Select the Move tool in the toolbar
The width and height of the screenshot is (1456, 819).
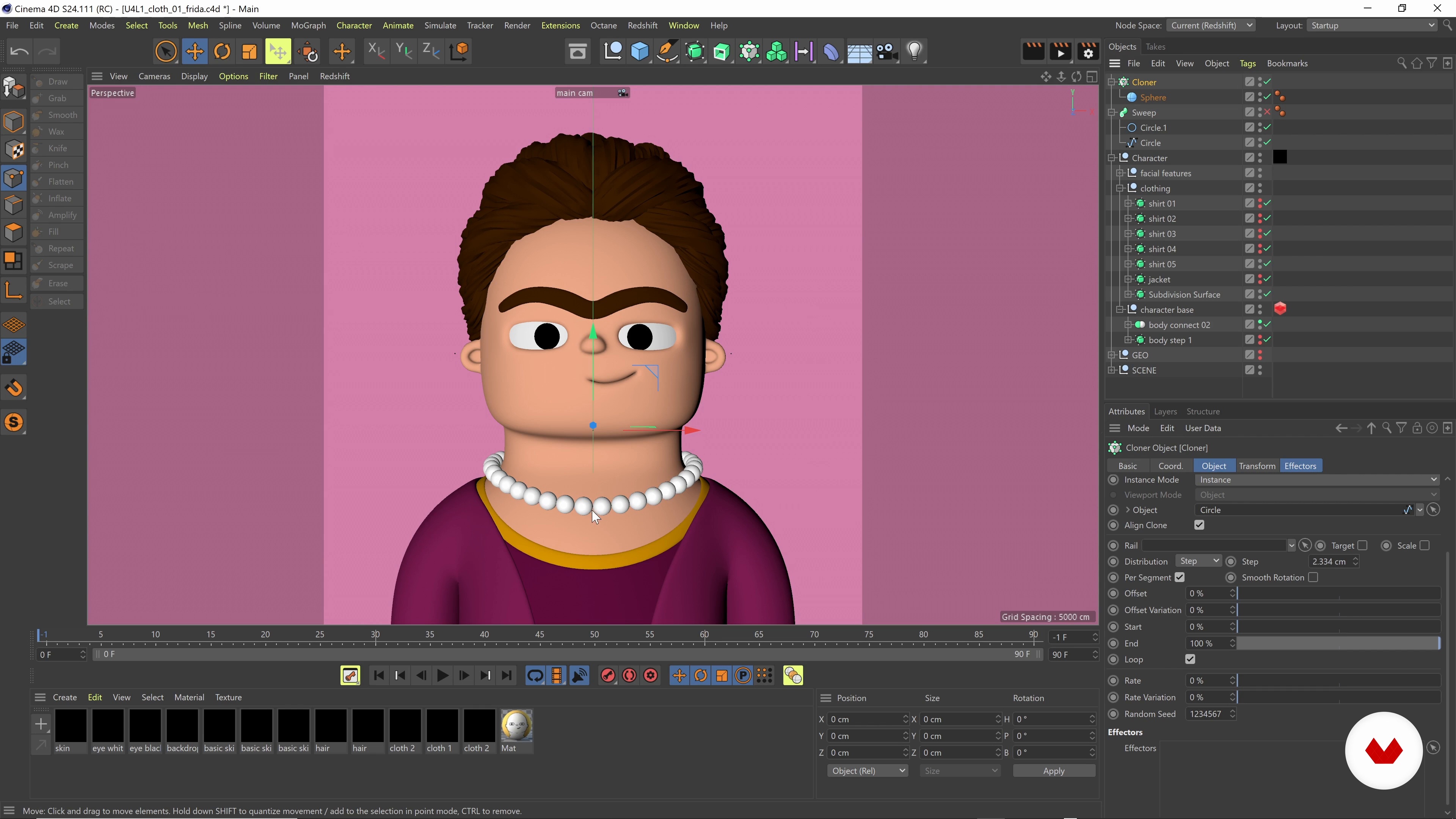click(x=195, y=52)
